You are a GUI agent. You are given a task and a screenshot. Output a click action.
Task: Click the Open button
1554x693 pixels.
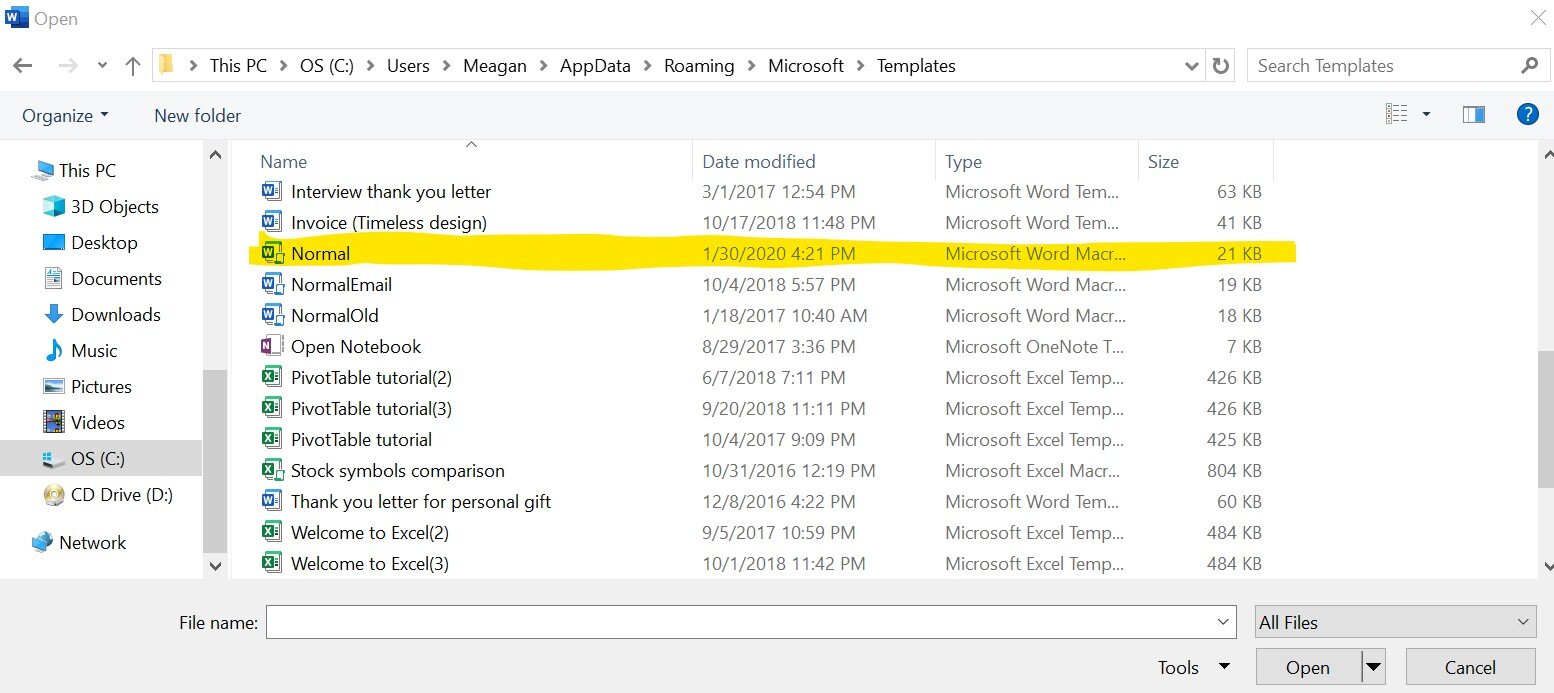tap(1308, 668)
